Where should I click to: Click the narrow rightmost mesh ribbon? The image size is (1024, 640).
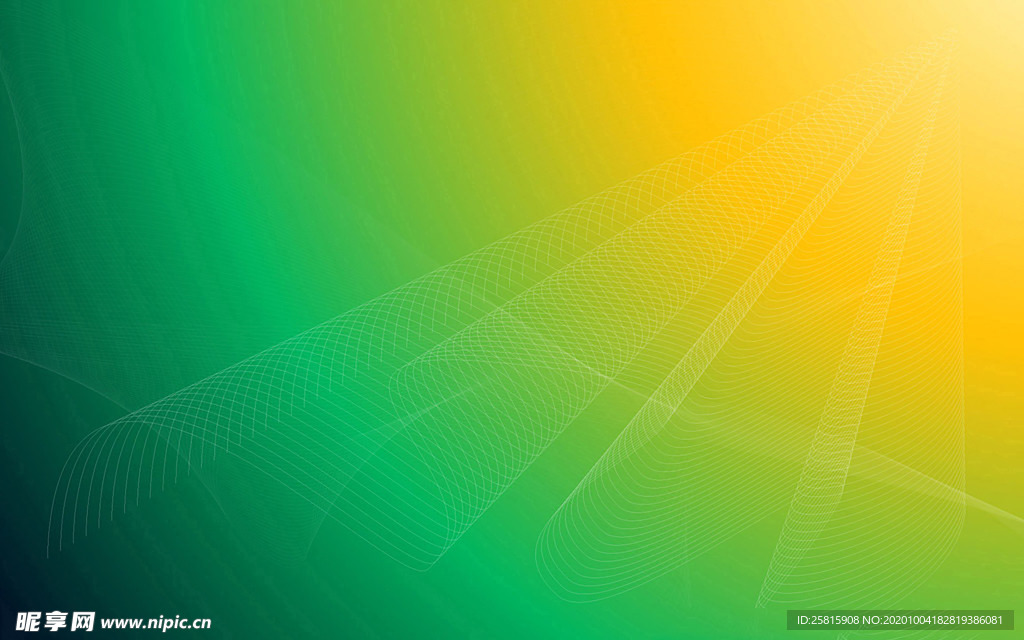click(x=850, y=400)
